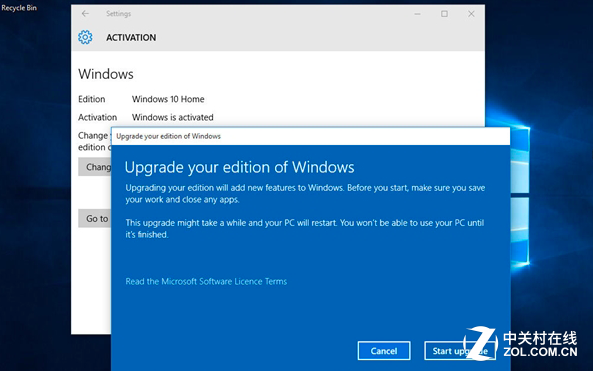This screenshot has height=371, width=593.
Task: Close the Settings window
Action: point(471,14)
